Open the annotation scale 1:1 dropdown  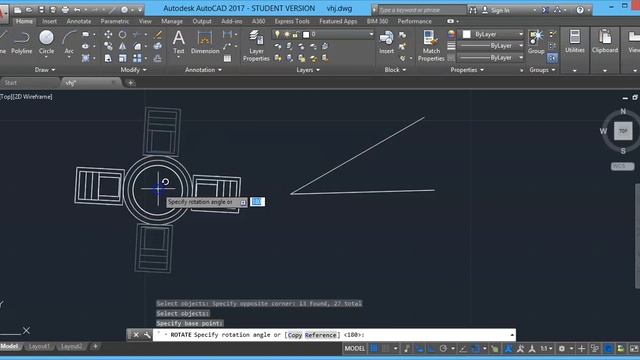(x=546, y=349)
